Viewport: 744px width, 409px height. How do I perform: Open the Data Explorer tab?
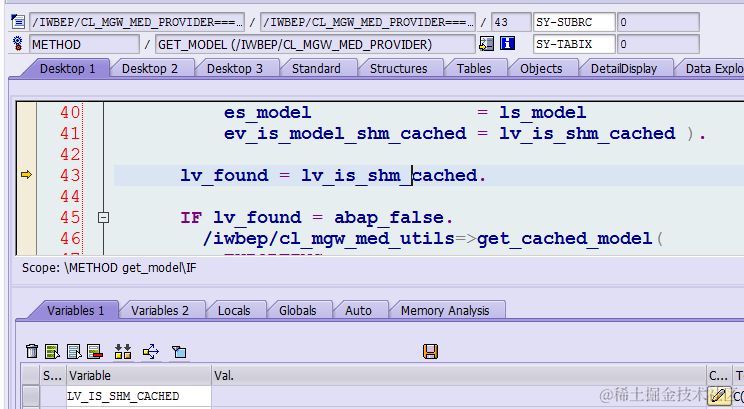pos(712,69)
